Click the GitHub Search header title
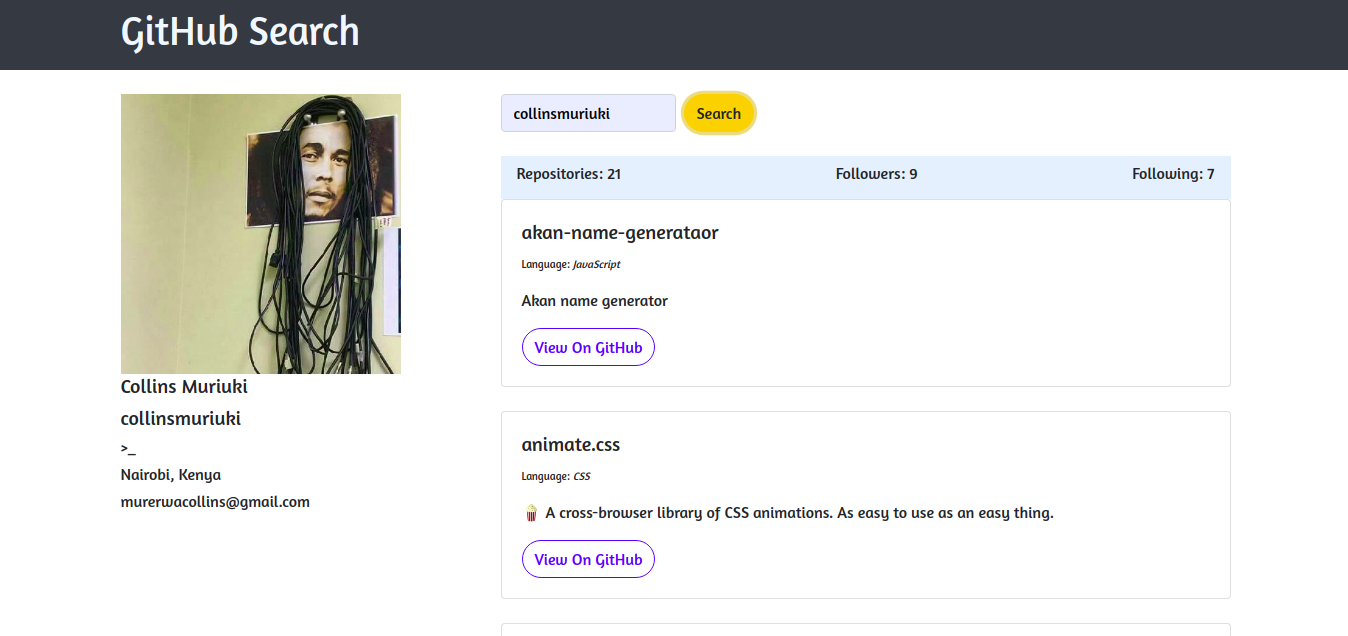Screen dimensions: 1348x636 click(x=240, y=32)
